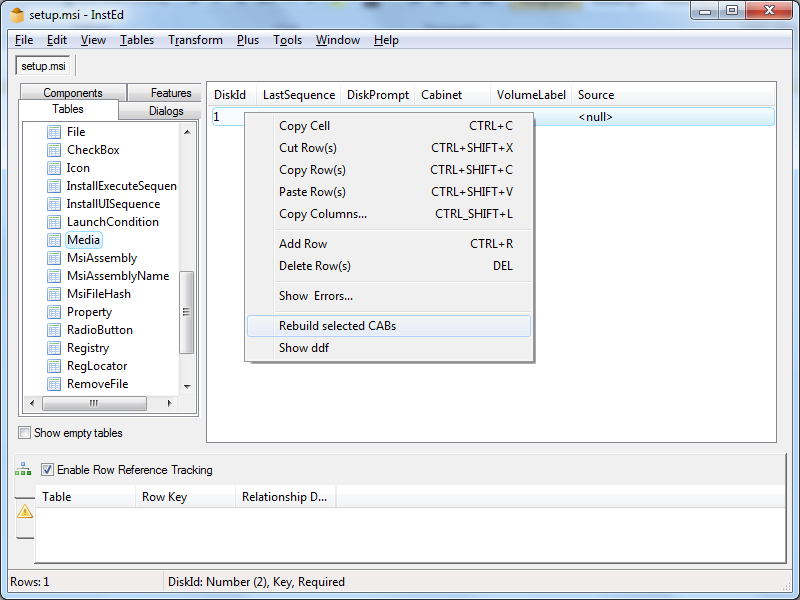Click the RemoveFile table icon
This screenshot has width=800, height=600.
click(x=55, y=384)
